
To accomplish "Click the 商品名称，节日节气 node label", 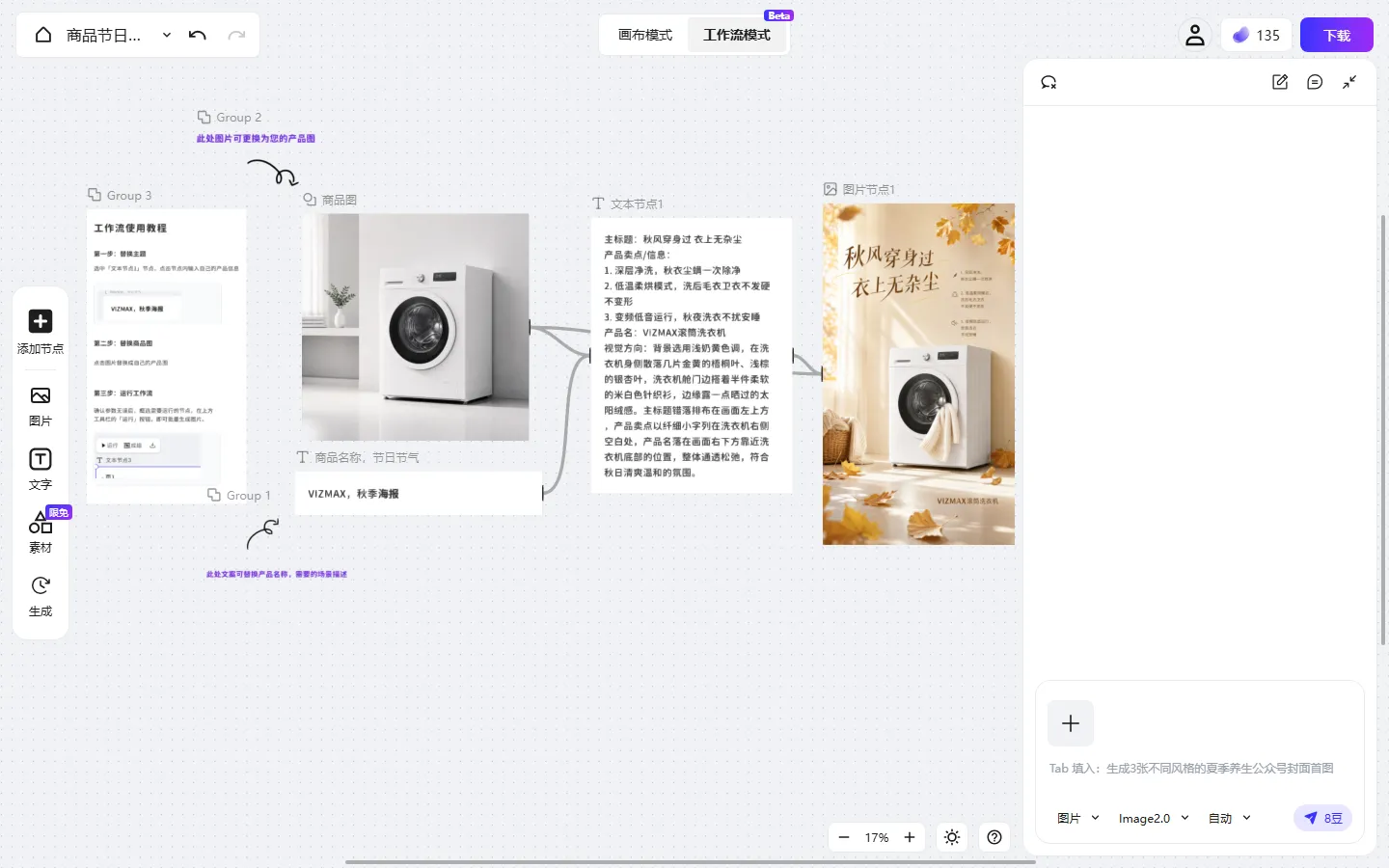I will [x=358, y=457].
